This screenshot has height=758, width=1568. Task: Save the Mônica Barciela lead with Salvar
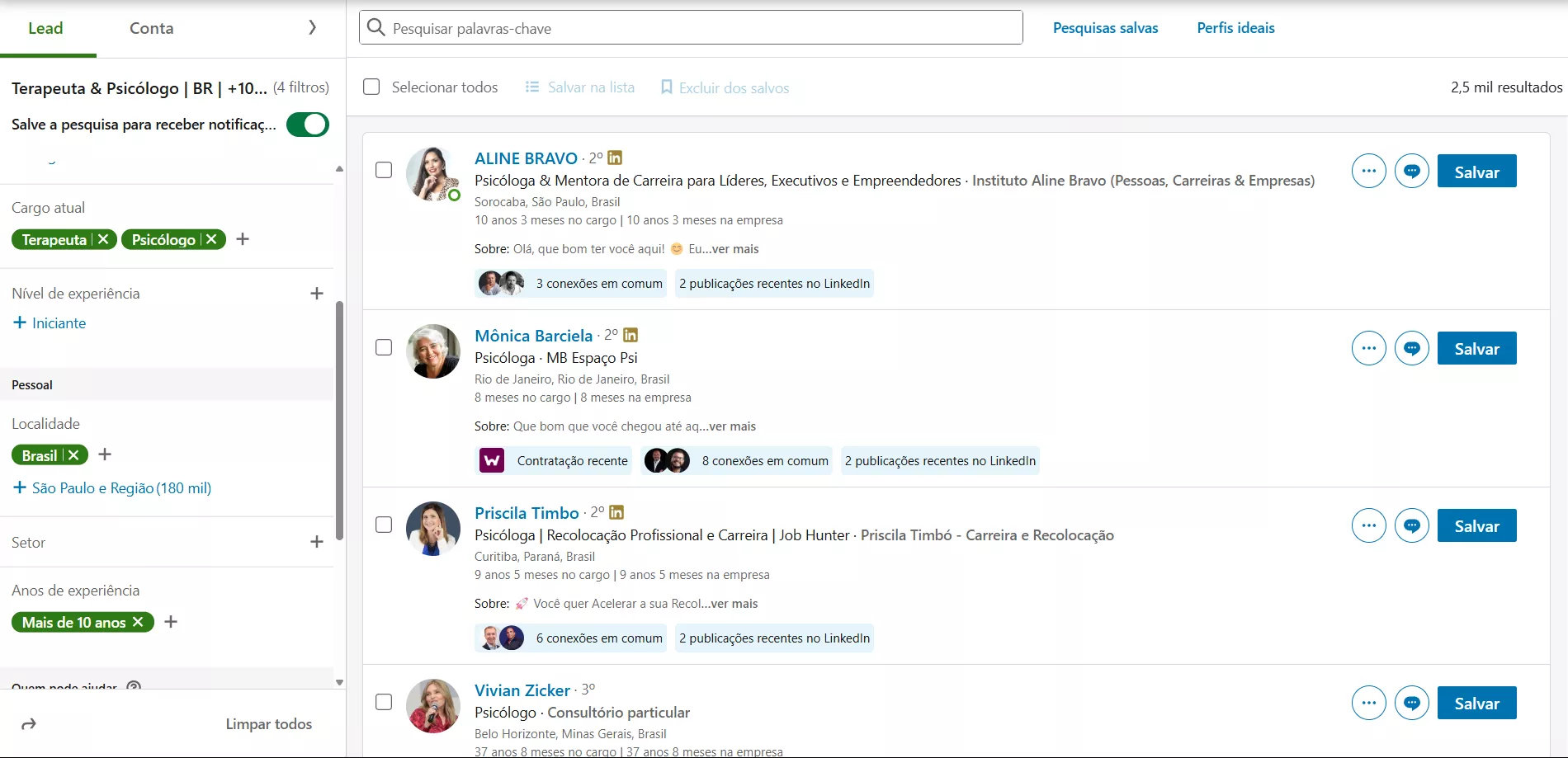[1476, 349]
